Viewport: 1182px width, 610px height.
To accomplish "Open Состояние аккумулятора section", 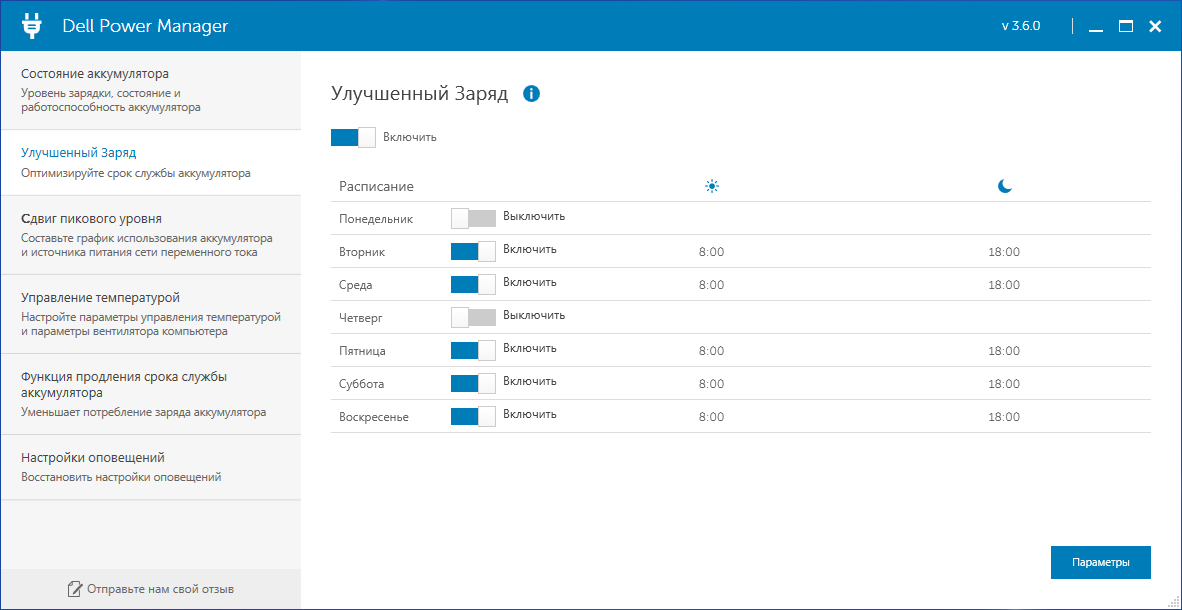I will [x=151, y=90].
